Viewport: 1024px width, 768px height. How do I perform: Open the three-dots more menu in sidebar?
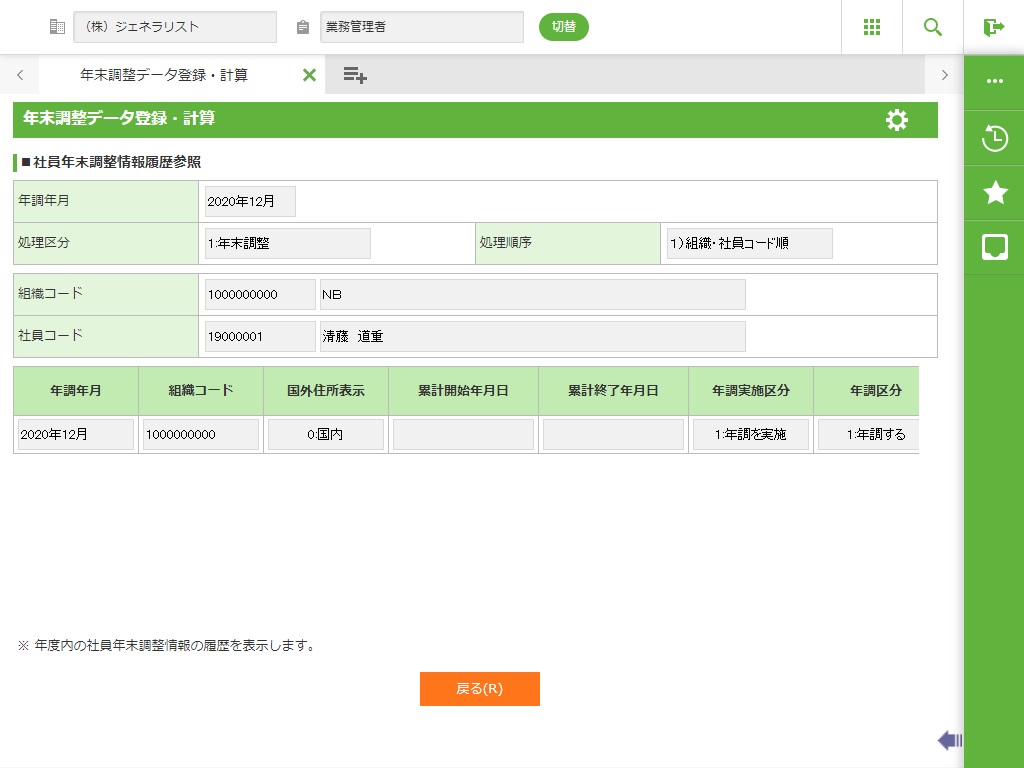coord(994,81)
